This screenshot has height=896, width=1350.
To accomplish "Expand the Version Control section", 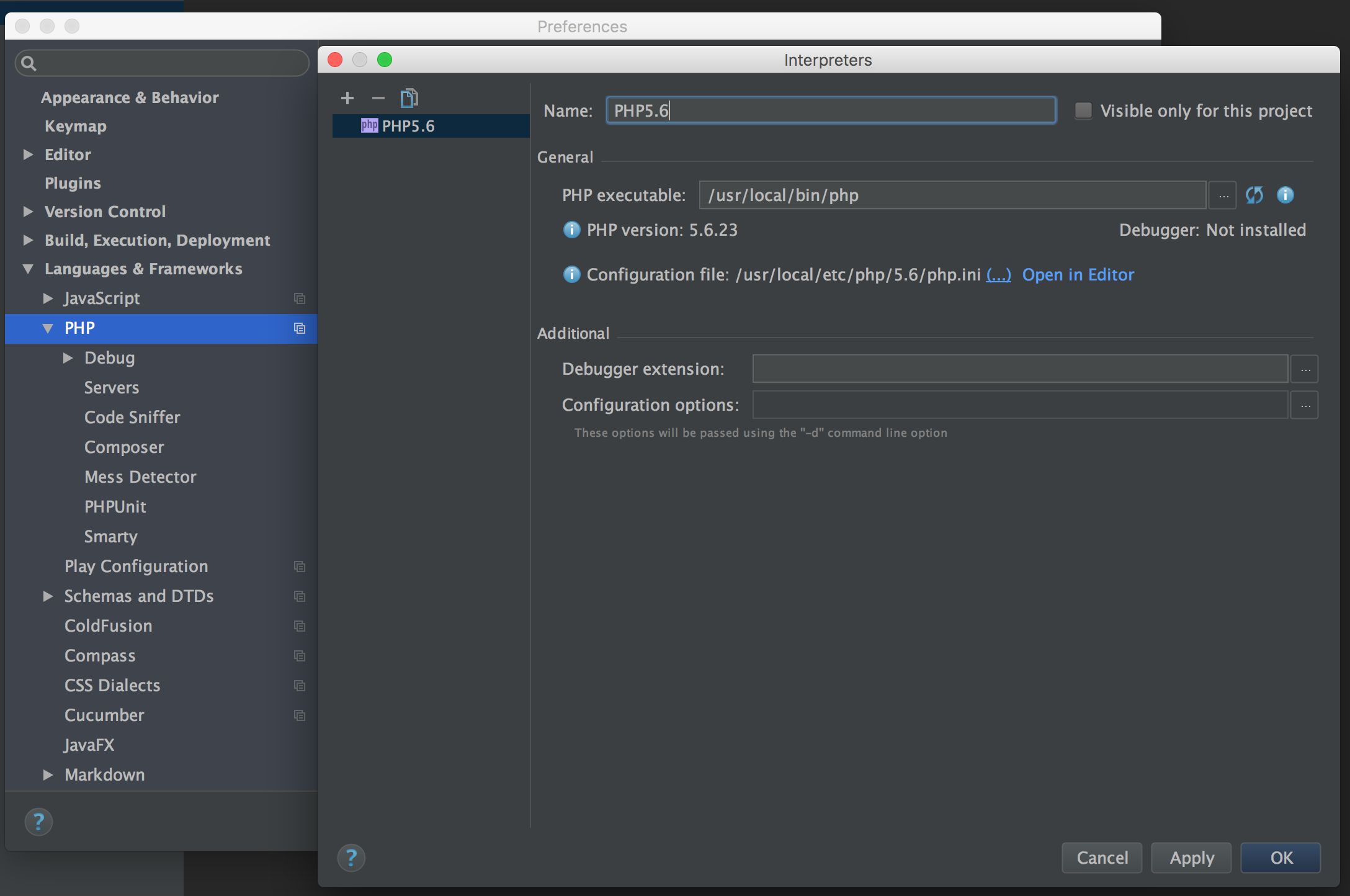I will pyautogui.click(x=28, y=212).
